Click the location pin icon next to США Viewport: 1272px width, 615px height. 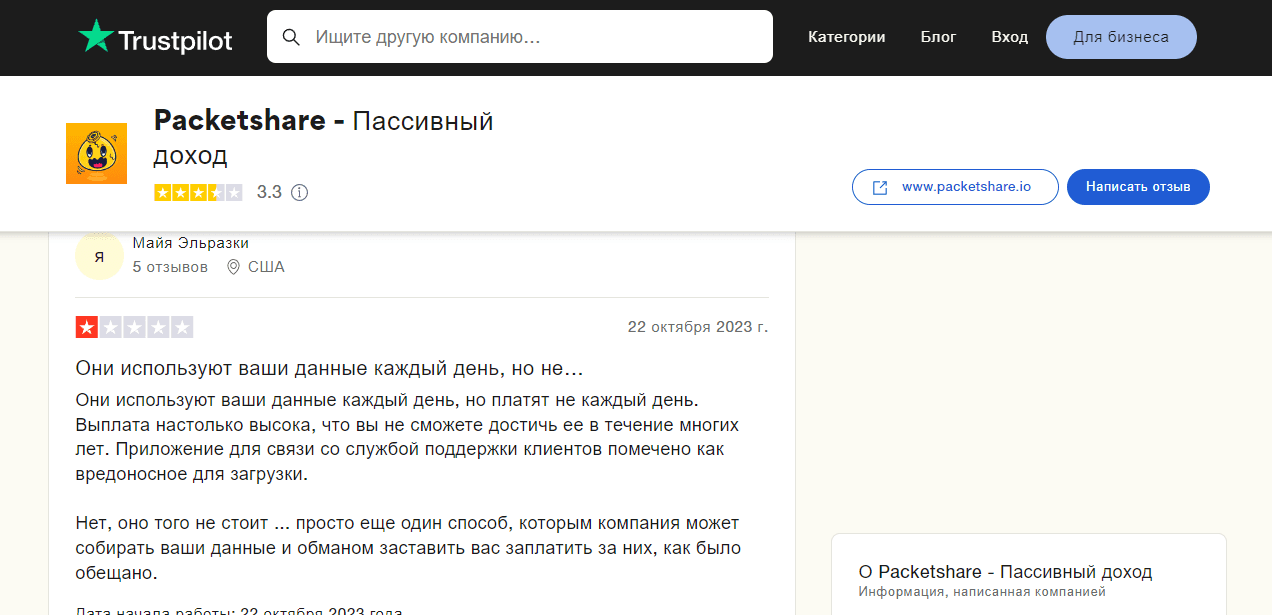point(233,267)
